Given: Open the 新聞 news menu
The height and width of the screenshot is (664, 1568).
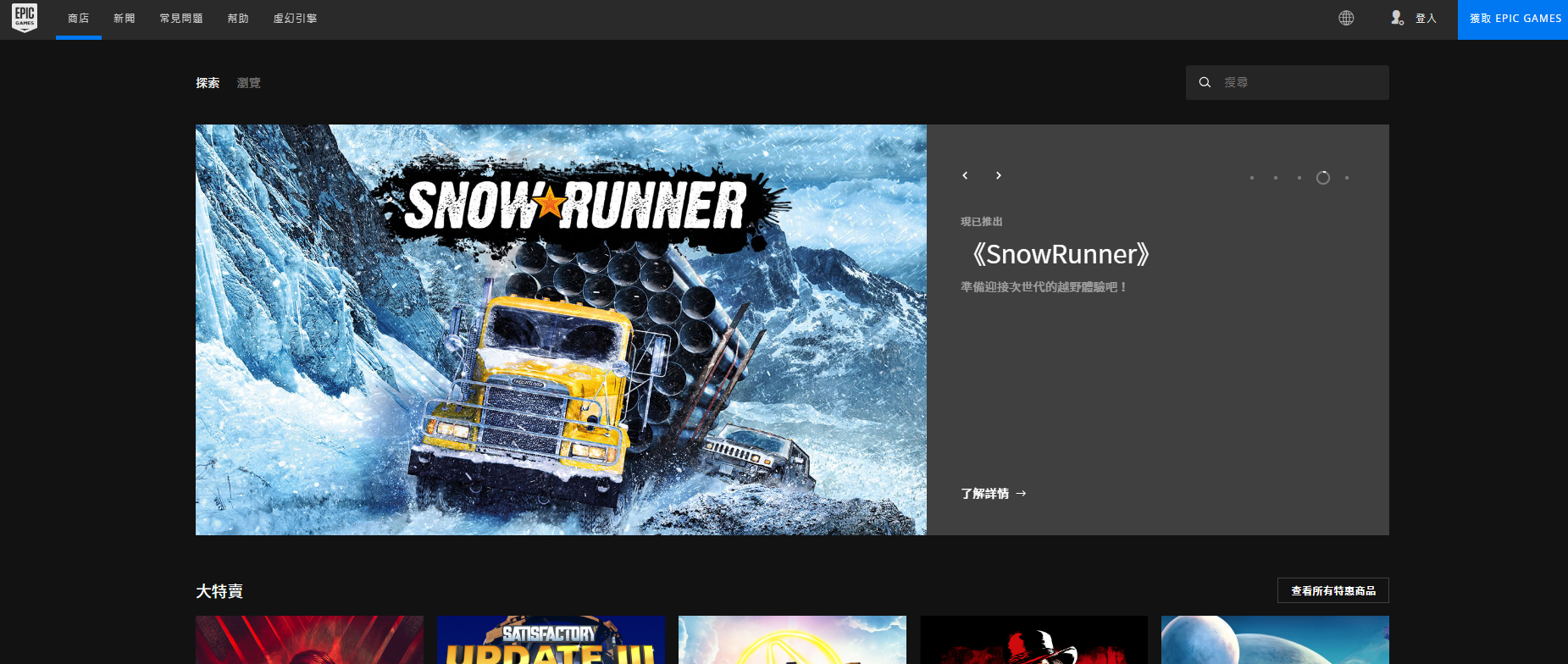Looking at the screenshot, I should pos(125,19).
